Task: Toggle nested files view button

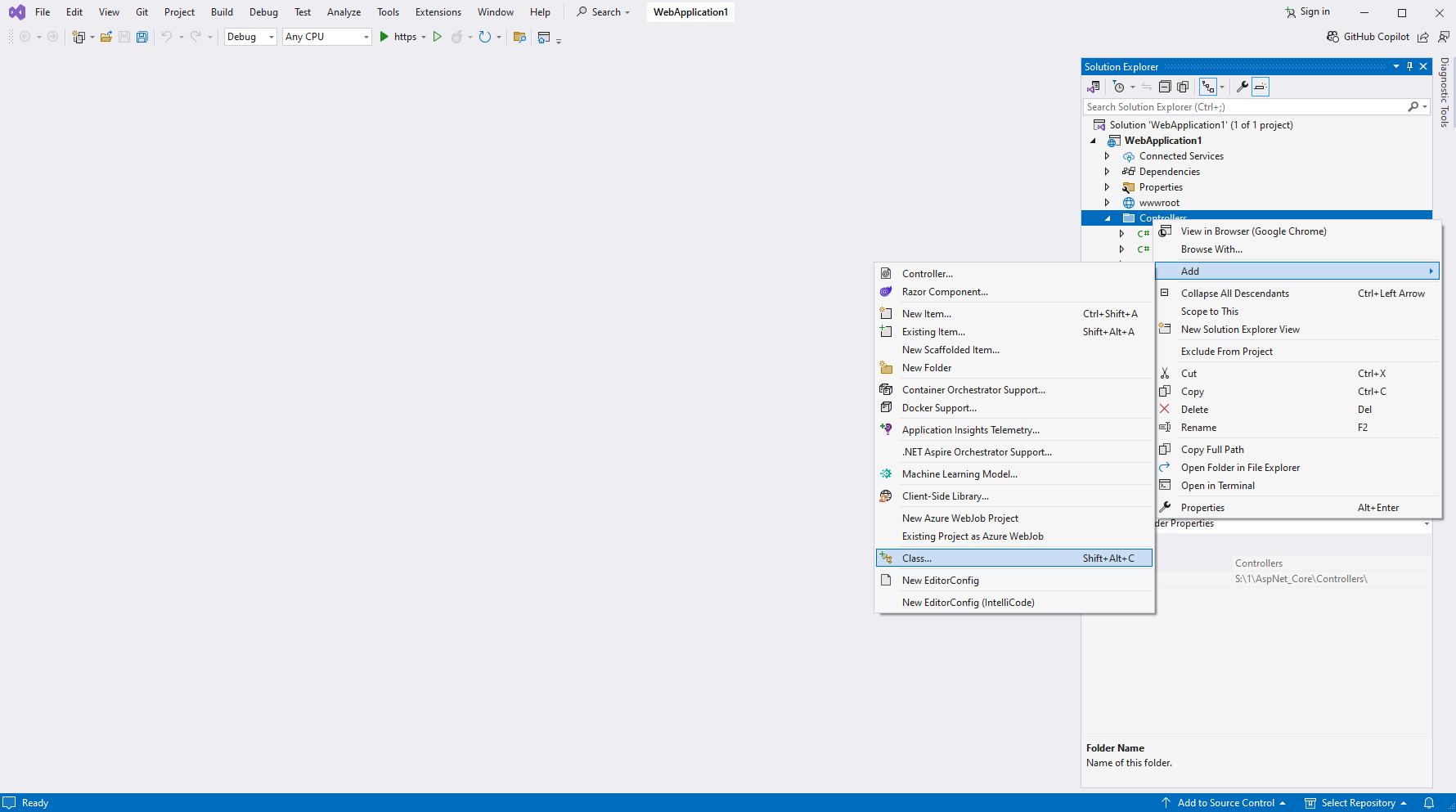Action: [1208, 87]
